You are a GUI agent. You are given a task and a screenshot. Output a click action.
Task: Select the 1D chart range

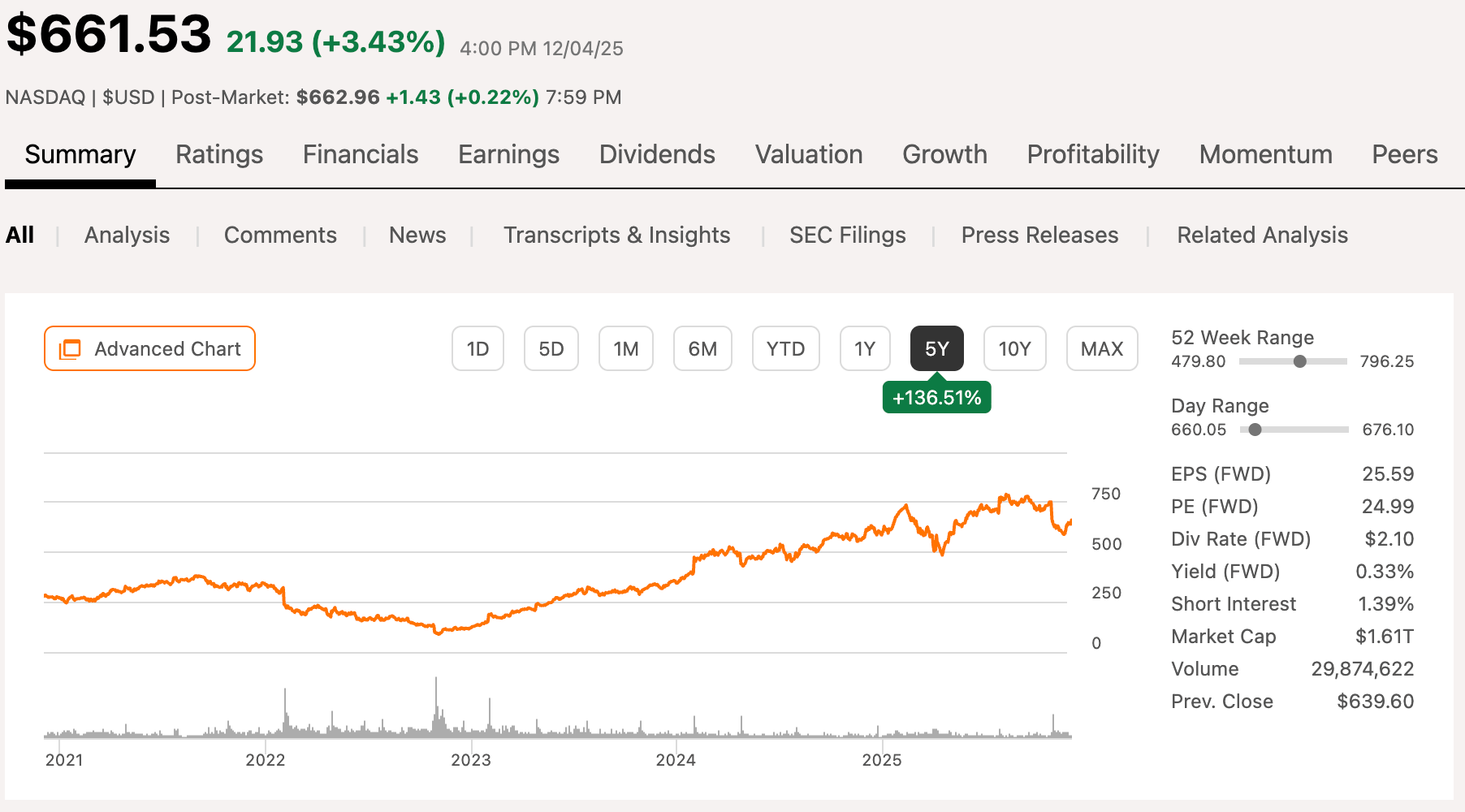click(x=478, y=348)
